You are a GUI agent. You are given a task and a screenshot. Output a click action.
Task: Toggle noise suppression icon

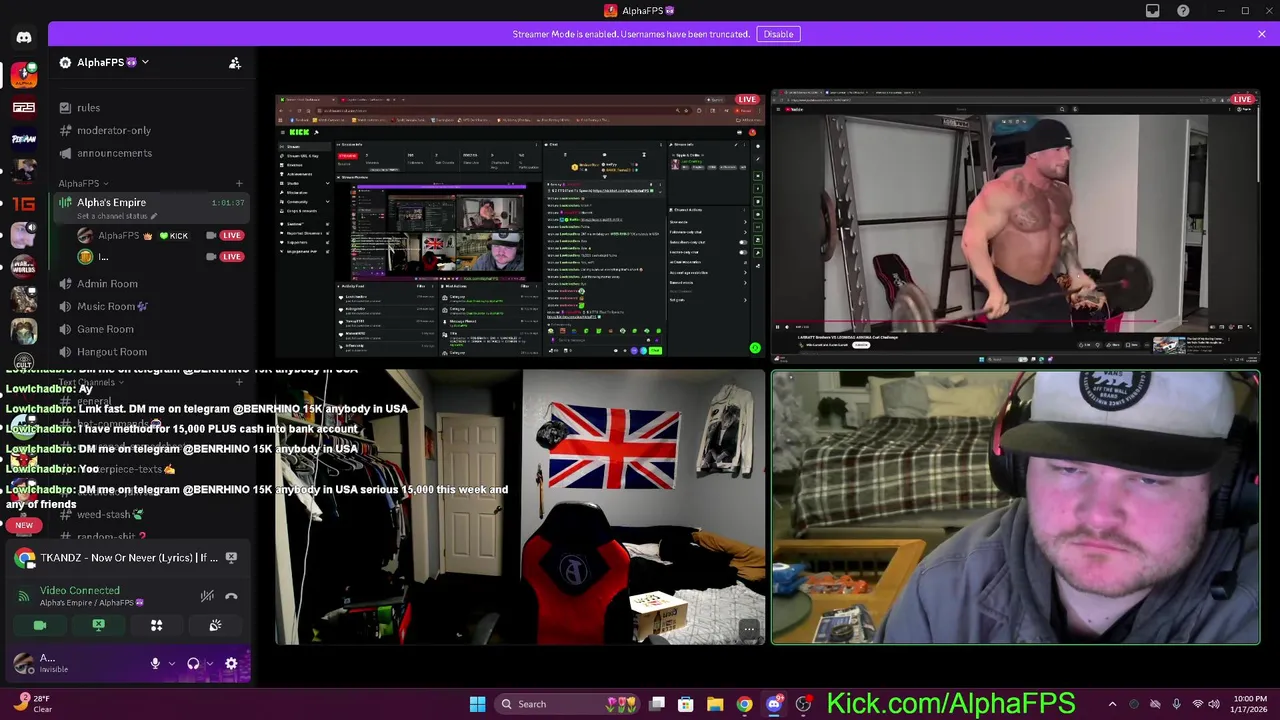(207, 596)
